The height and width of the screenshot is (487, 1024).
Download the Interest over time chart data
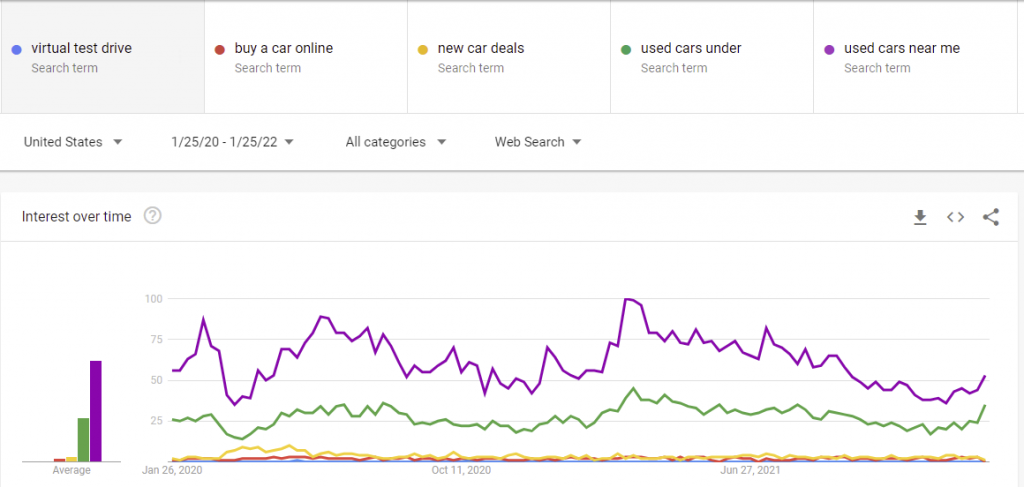click(920, 217)
